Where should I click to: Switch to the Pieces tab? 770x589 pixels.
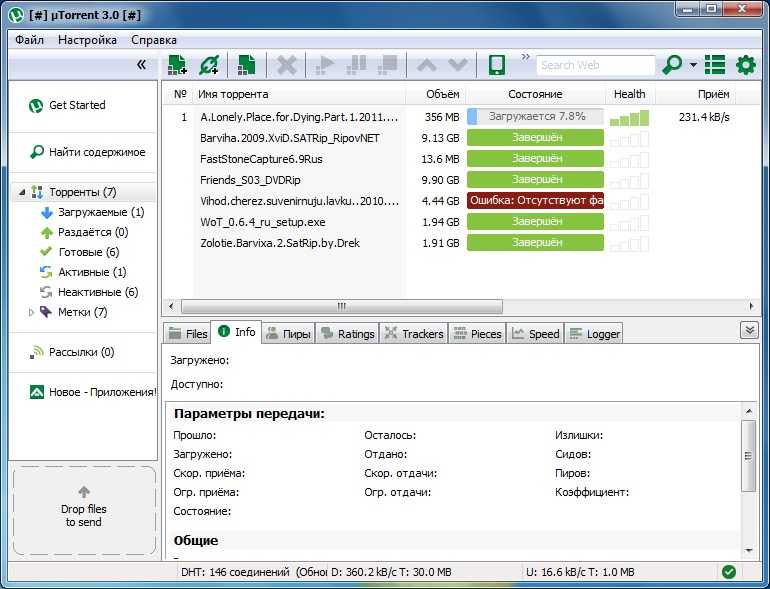477,334
